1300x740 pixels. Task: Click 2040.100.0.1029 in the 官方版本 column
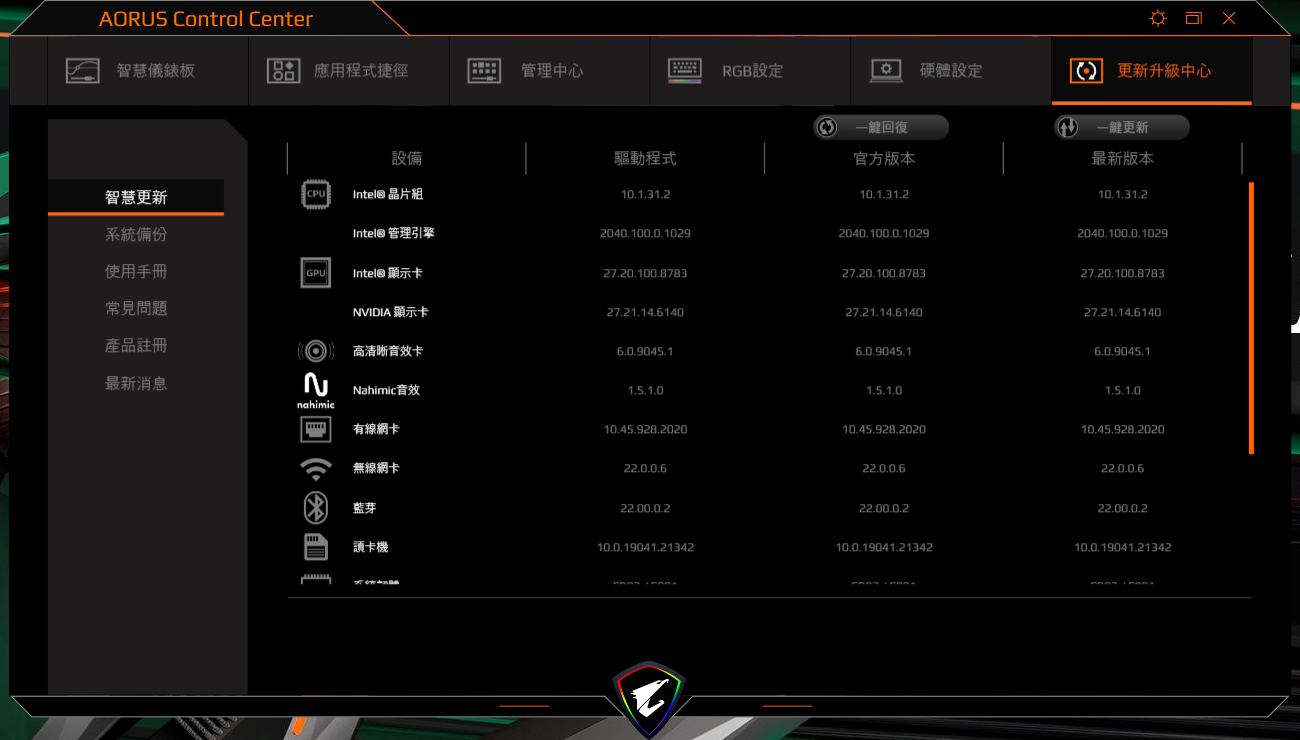click(884, 233)
